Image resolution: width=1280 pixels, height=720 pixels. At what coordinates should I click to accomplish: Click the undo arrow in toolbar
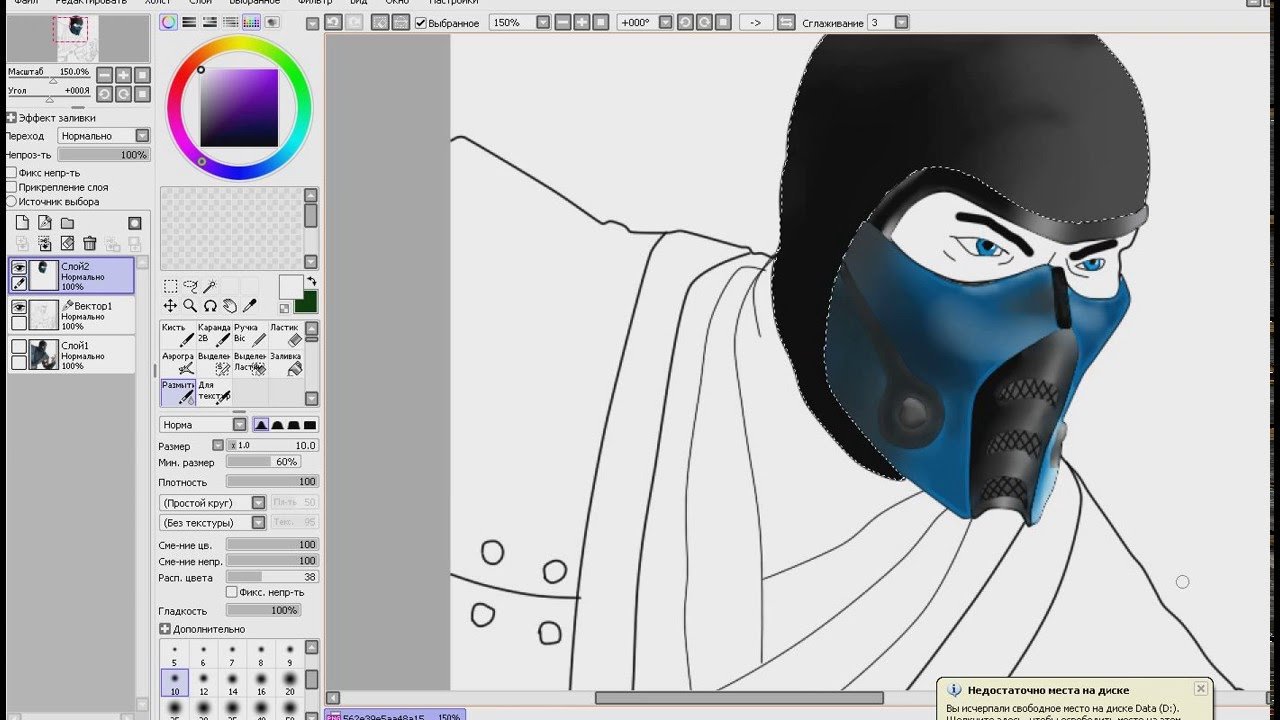click(x=334, y=22)
